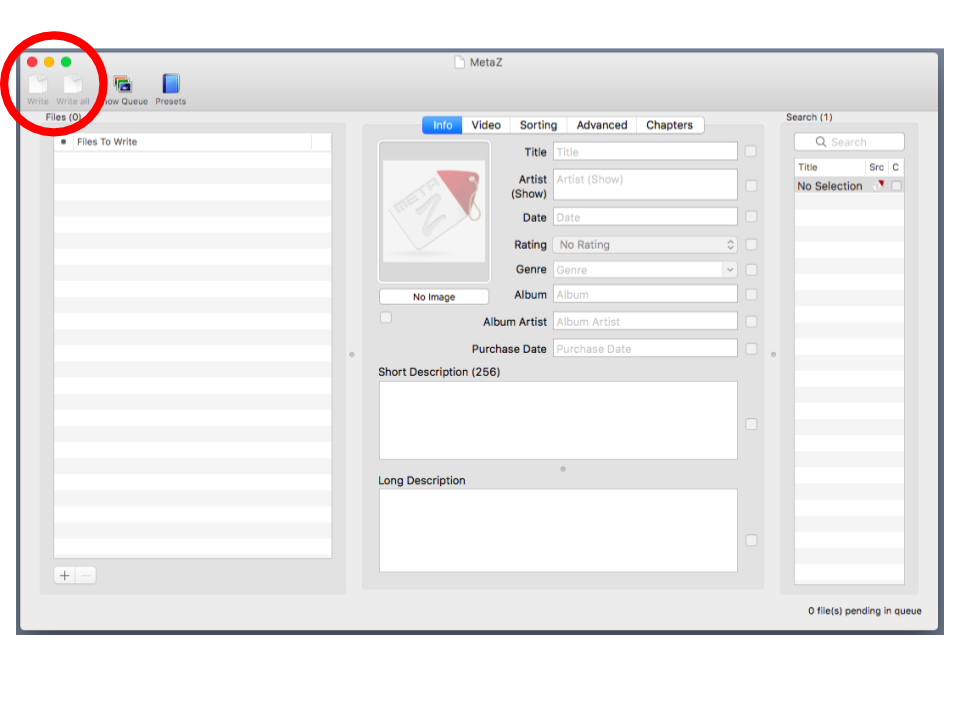Click the search magnifier icon
This screenshot has height=720, width=960.
tap(822, 142)
